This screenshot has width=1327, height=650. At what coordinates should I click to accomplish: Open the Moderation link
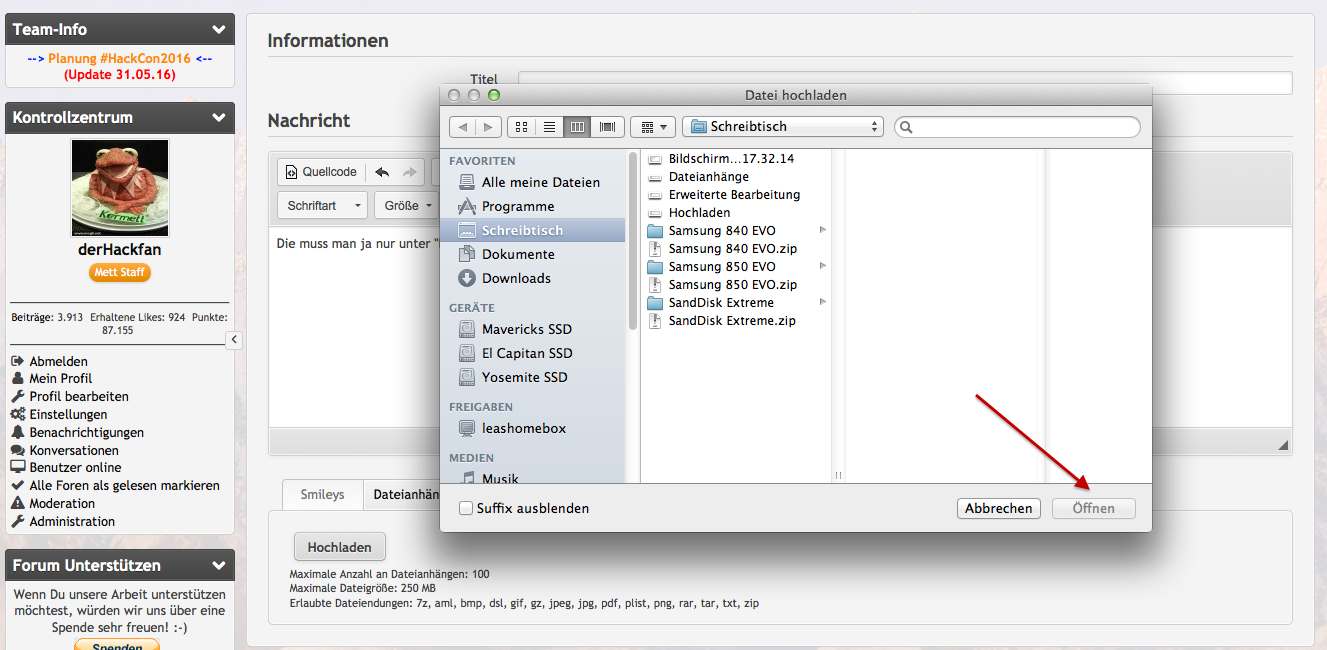tap(62, 503)
